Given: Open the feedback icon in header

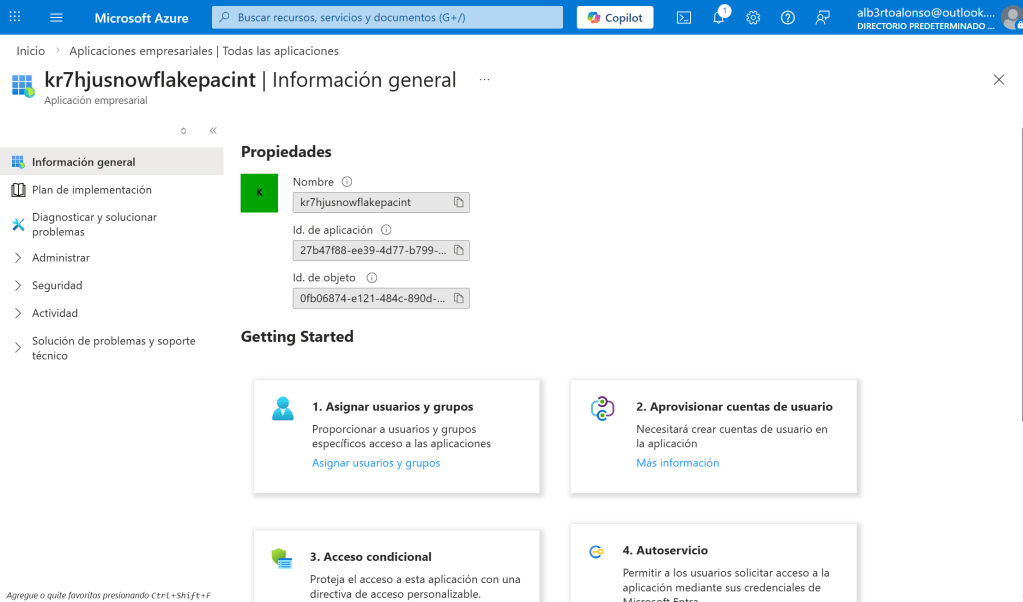Looking at the screenshot, I should pos(822,18).
